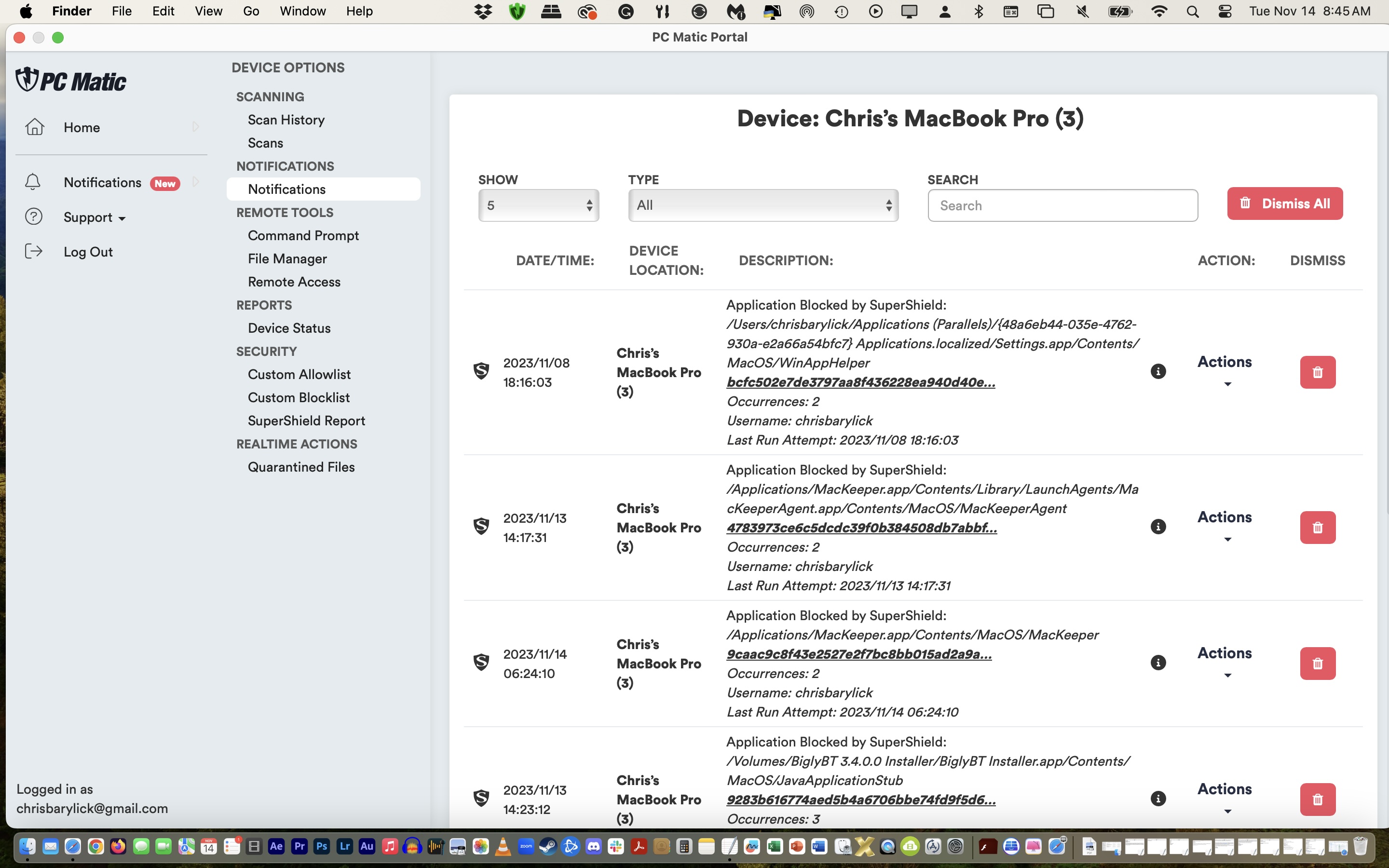Select SuperShield Report under Security
This screenshot has width=1389, height=868.
tap(306, 420)
